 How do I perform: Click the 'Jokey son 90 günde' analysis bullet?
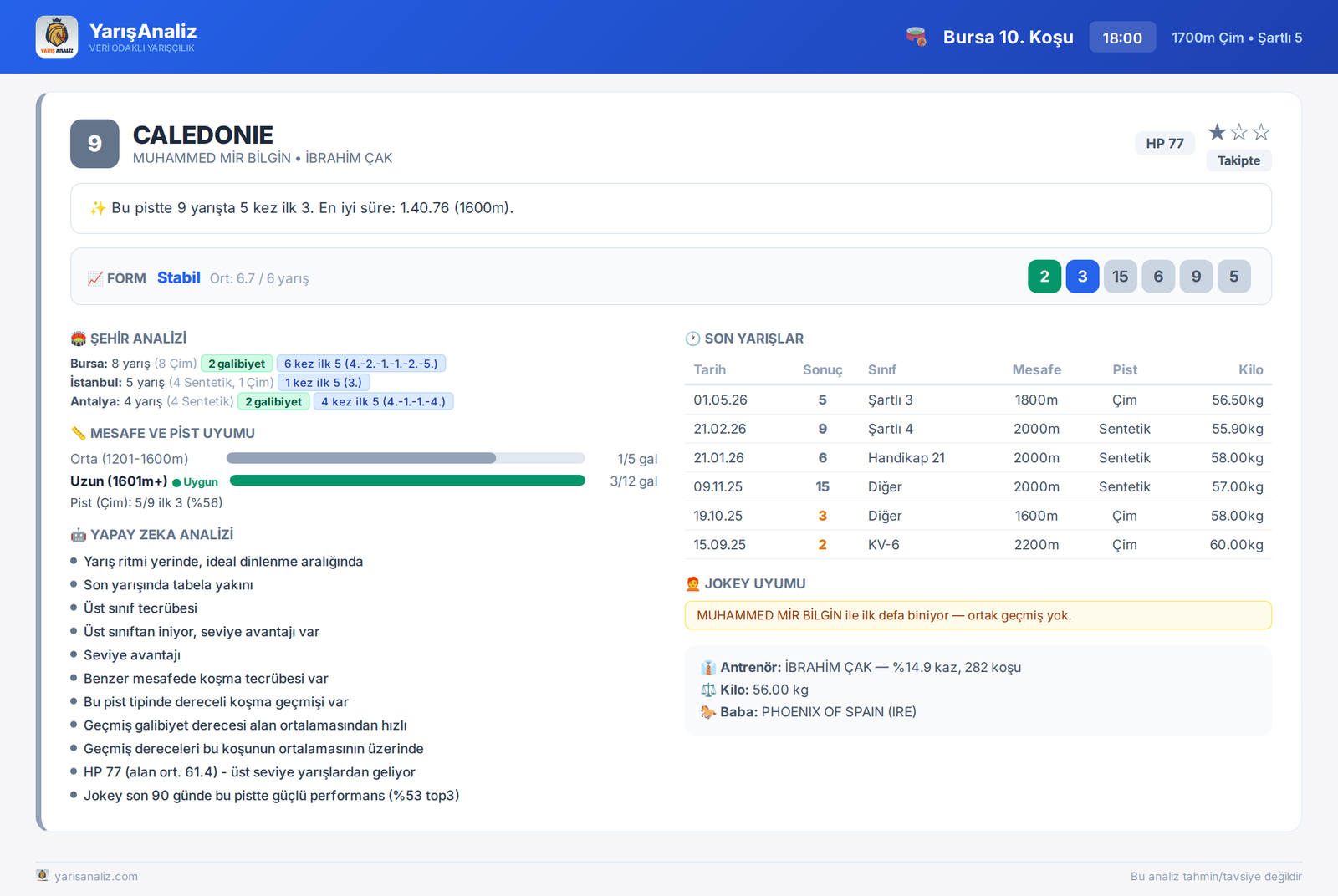tap(272, 796)
